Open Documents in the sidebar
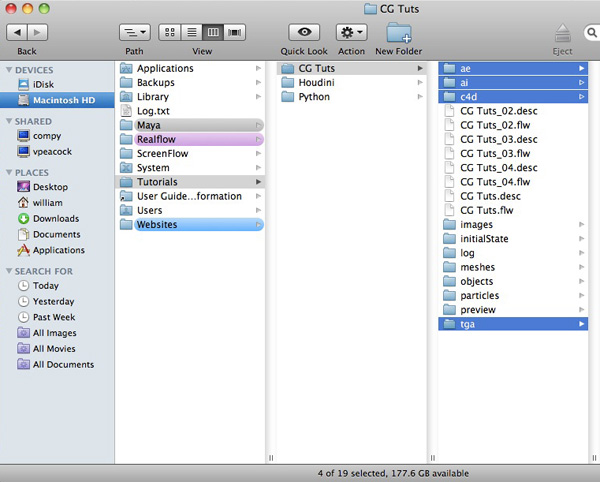 (x=57, y=234)
